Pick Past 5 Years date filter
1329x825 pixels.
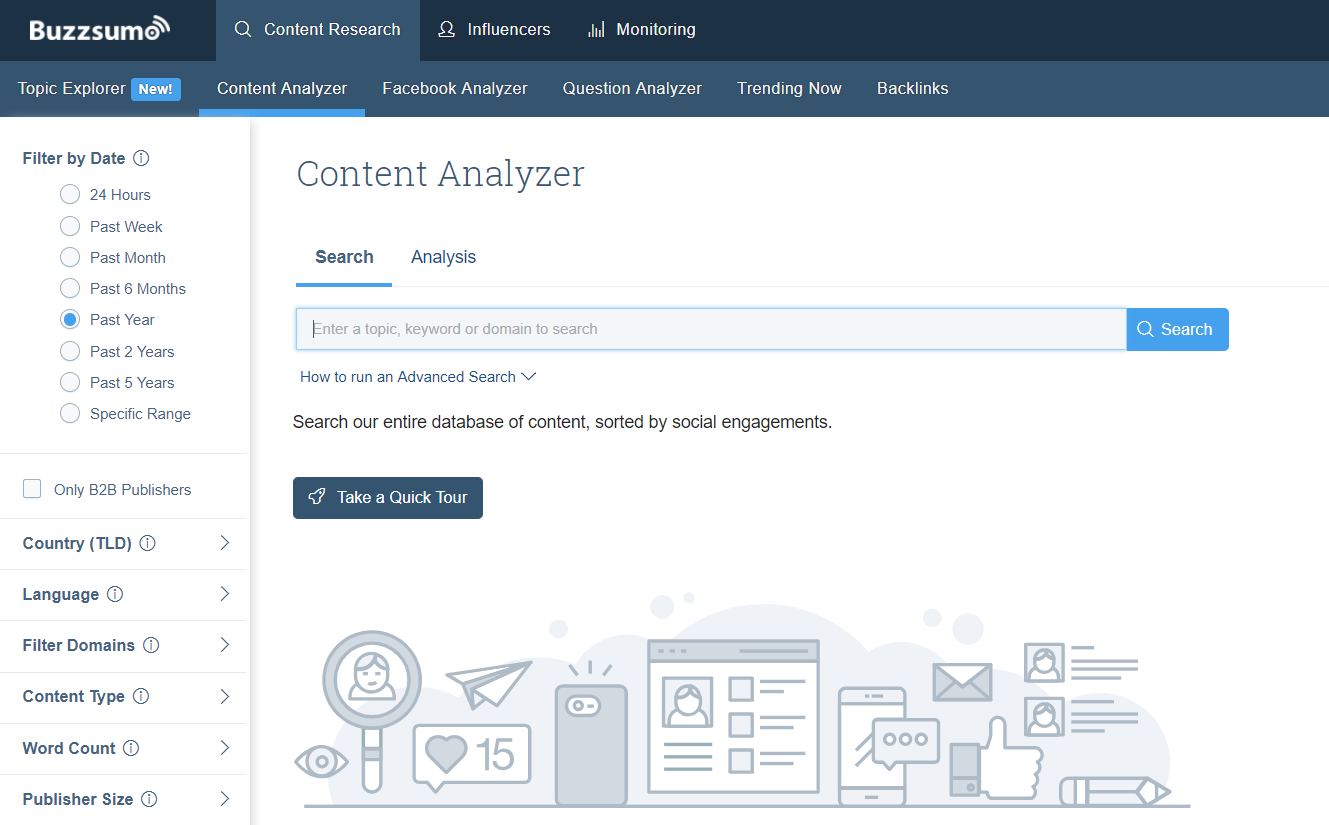(70, 382)
